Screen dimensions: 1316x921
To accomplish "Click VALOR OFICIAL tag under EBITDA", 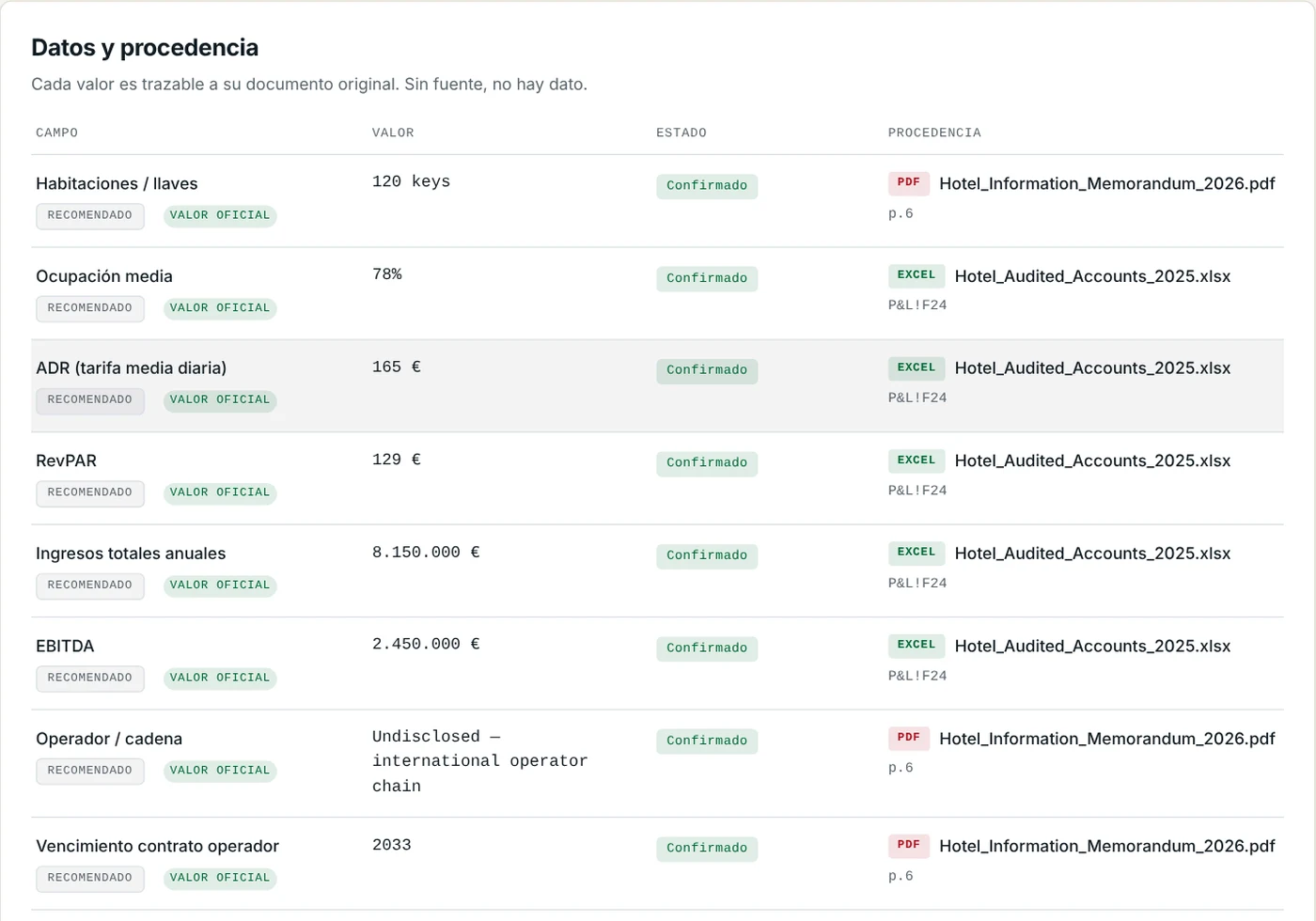I will click(x=220, y=678).
